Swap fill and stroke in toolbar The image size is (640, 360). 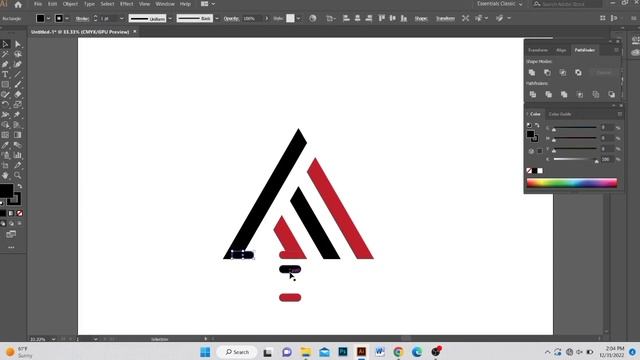point(20,186)
